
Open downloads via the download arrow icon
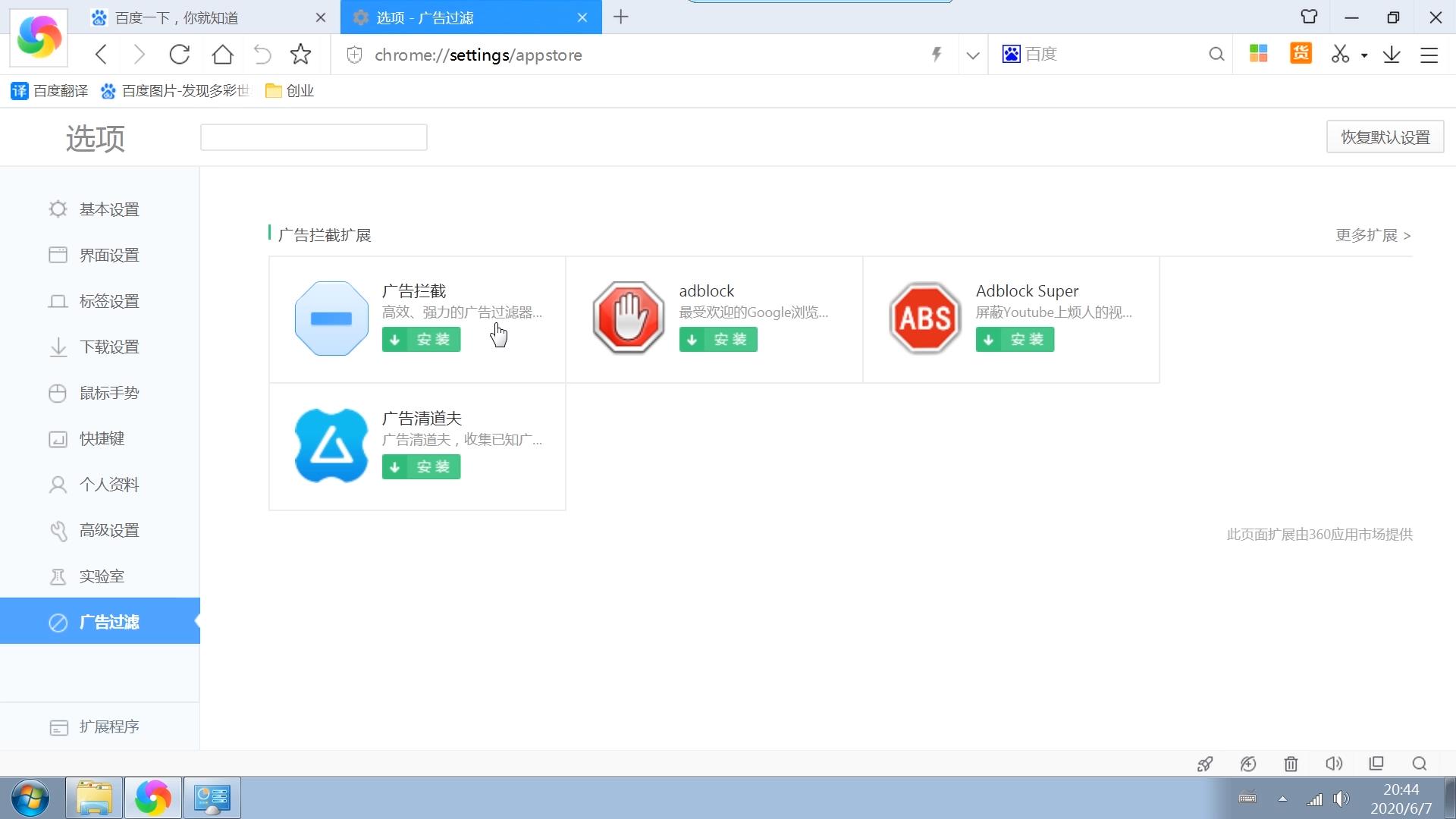(1392, 55)
